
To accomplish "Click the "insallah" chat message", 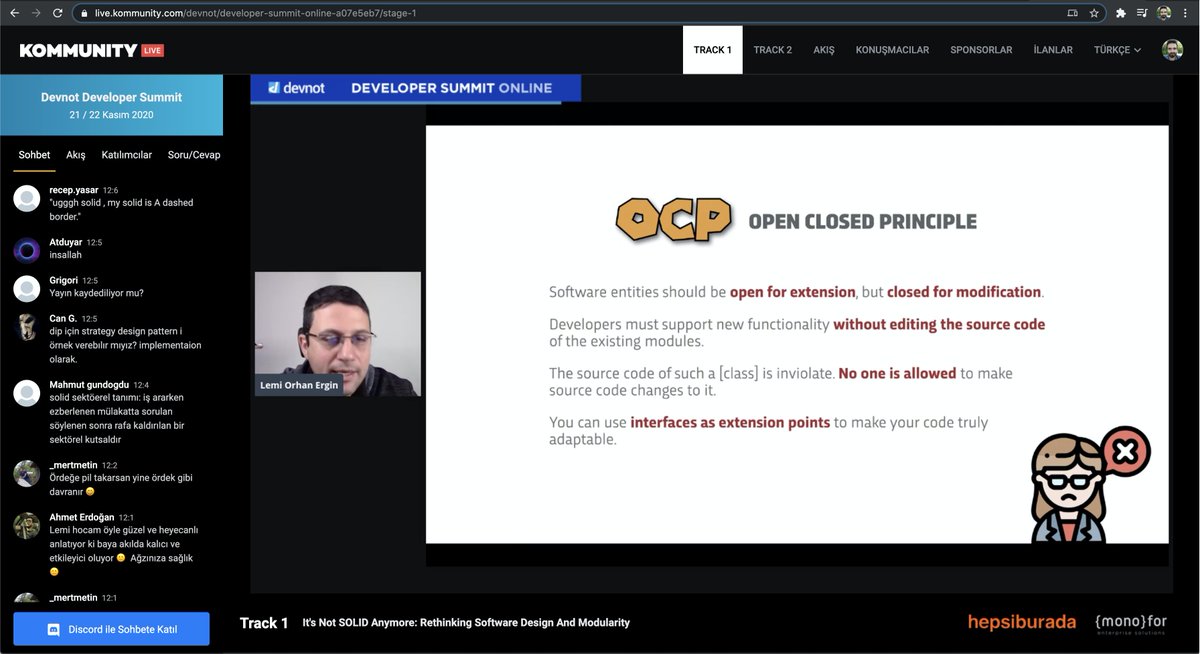I will [65, 255].
